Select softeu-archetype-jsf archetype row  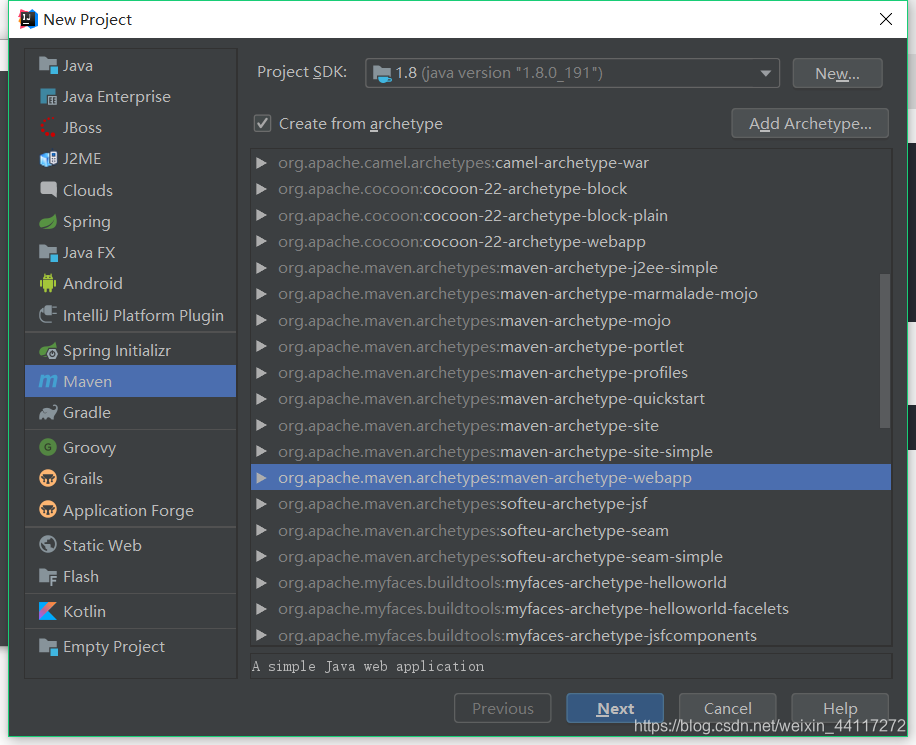(x=571, y=504)
